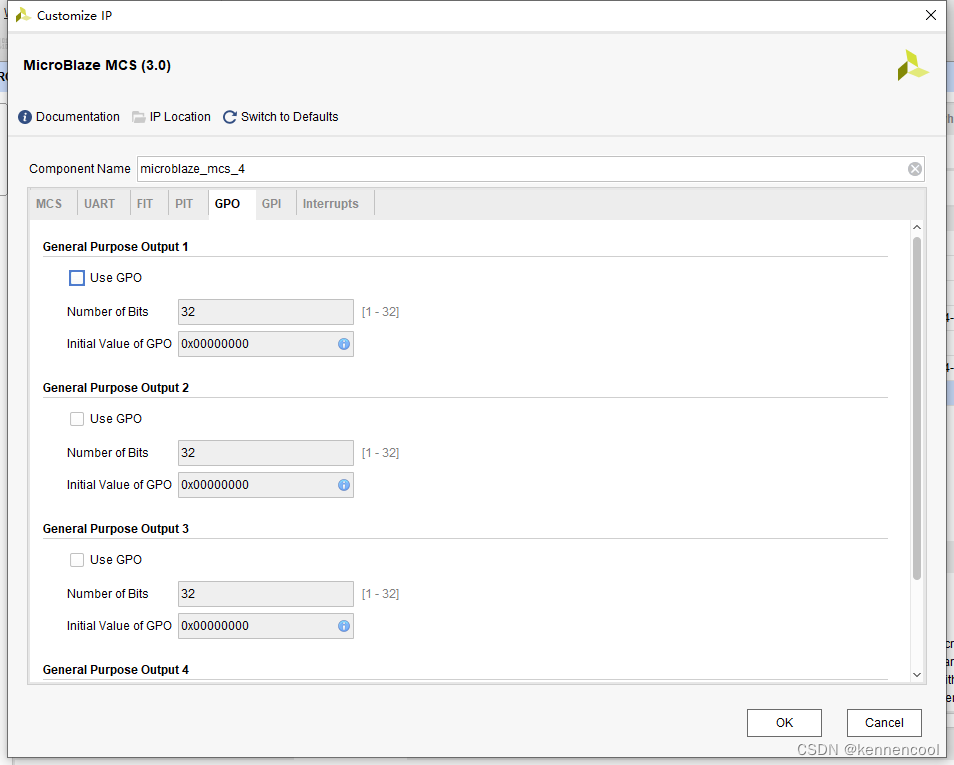This screenshot has width=954, height=765.
Task: Click Number of Bits field for GPO 3
Action: [x=266, y=594]
